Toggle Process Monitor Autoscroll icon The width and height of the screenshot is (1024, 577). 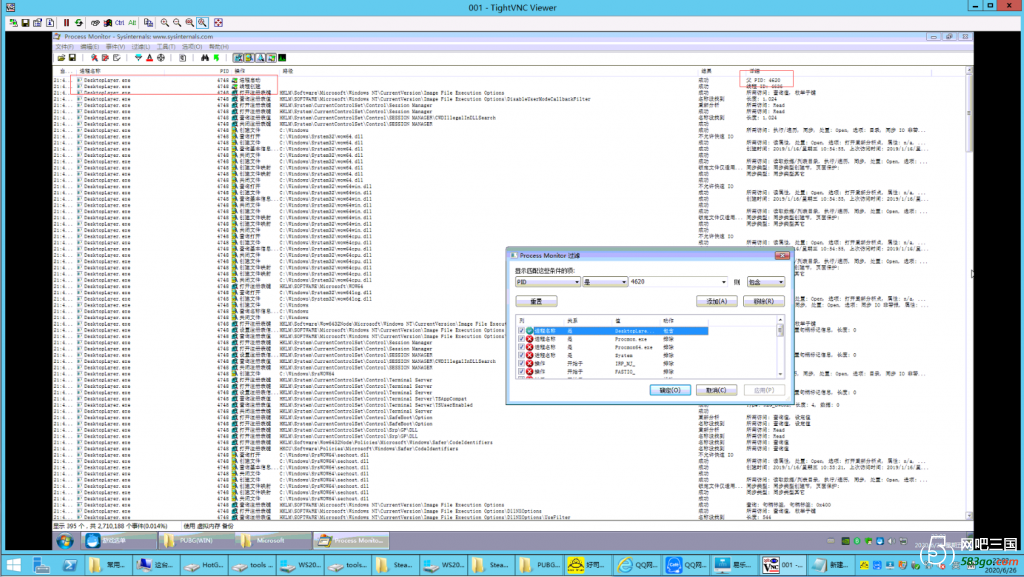click(105, 57)
